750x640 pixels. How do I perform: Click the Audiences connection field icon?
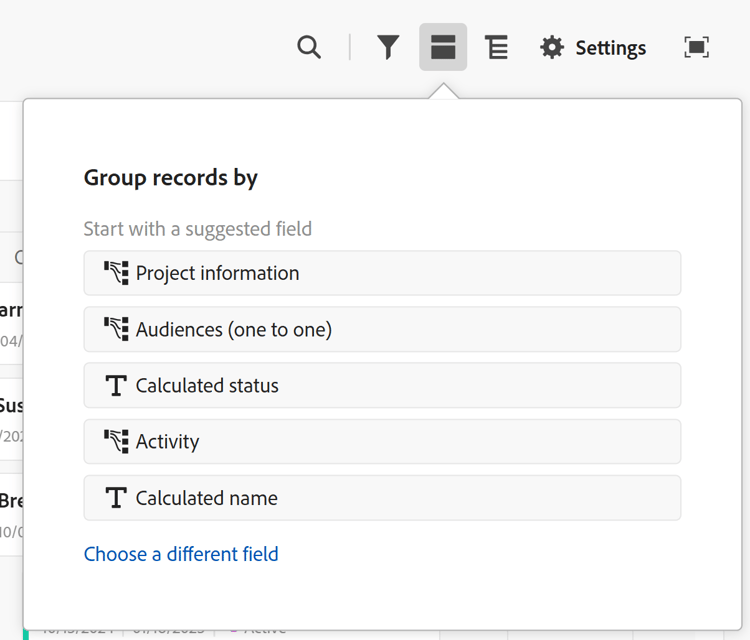[116, 329]
